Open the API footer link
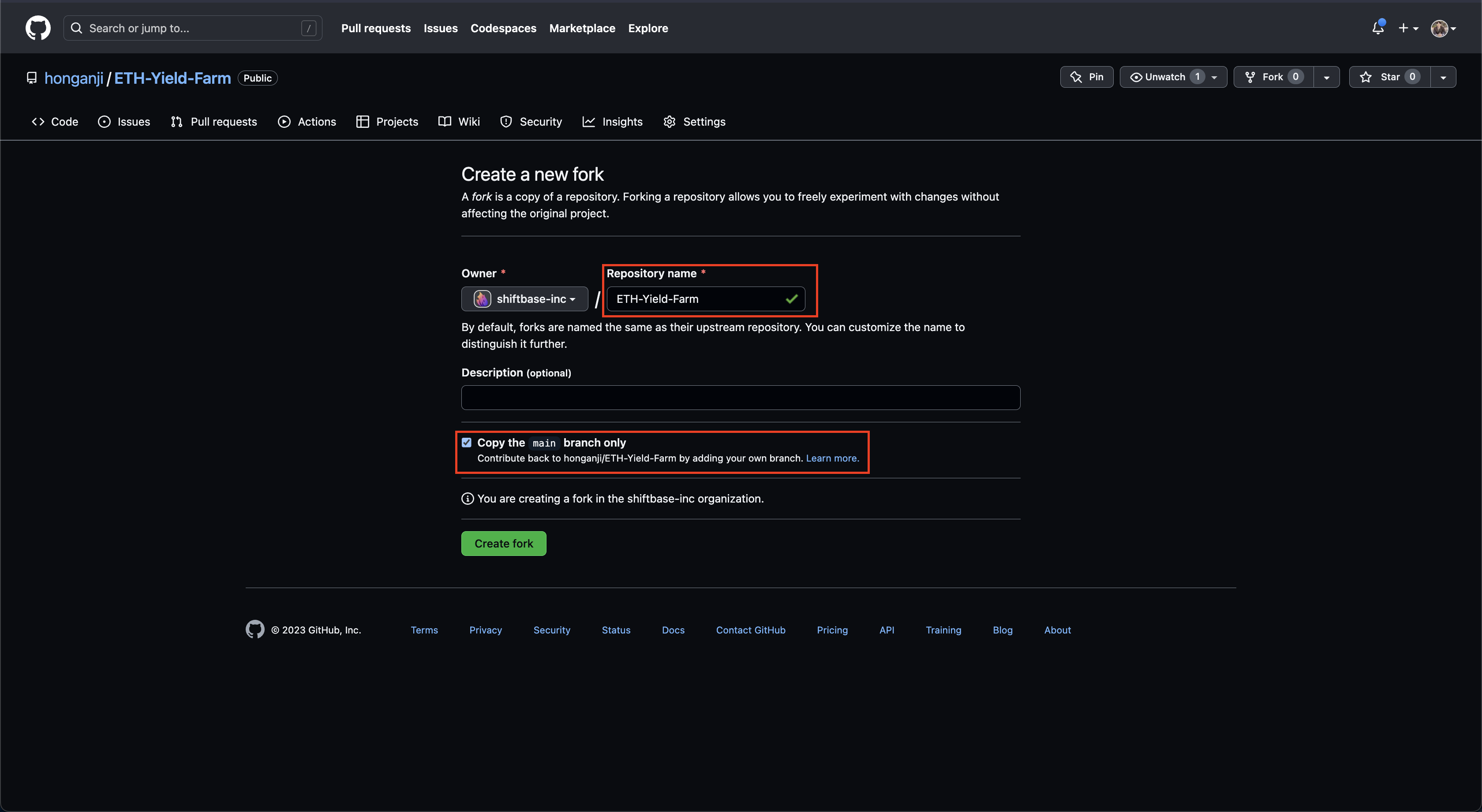The height and width of the screenshot is (812, 1482). pyautogui.click(x=887, y=630)
